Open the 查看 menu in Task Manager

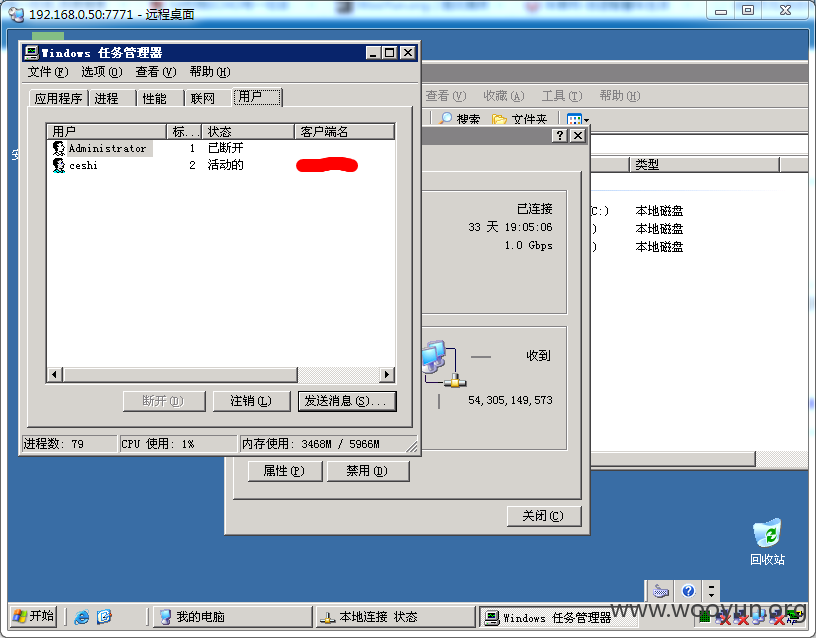coord(156,72)
